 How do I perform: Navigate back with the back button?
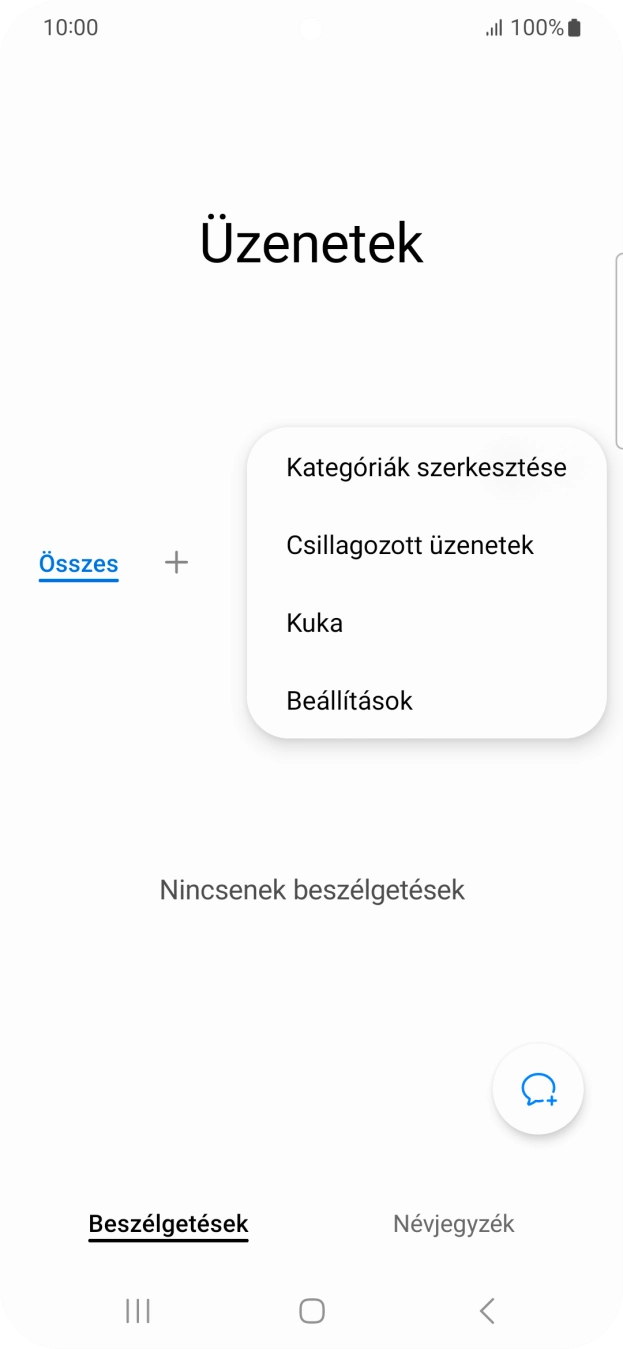coord(486,1310)
